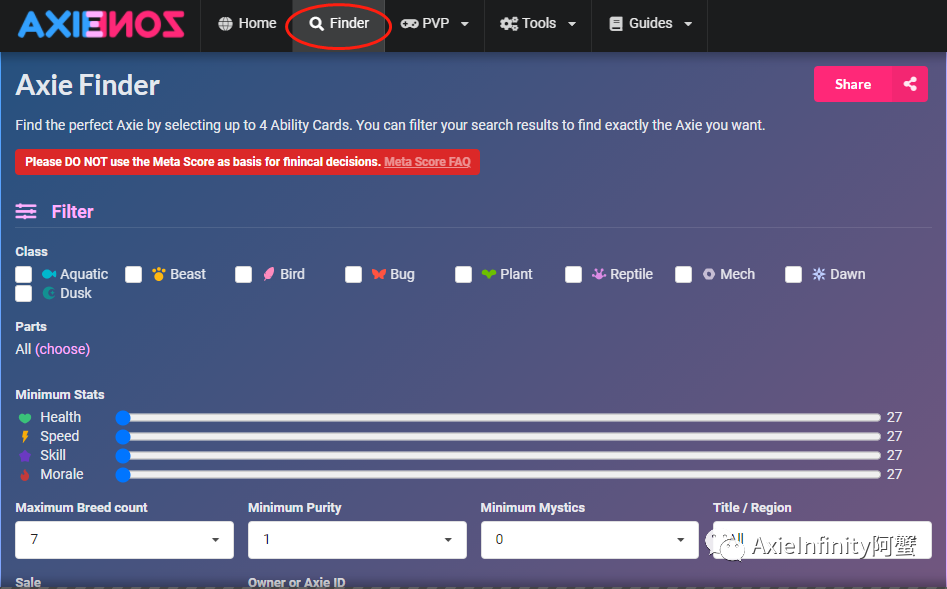Click the Bird feather class icon
This screenshot has width=947, height=589.
tap(269, 274)
